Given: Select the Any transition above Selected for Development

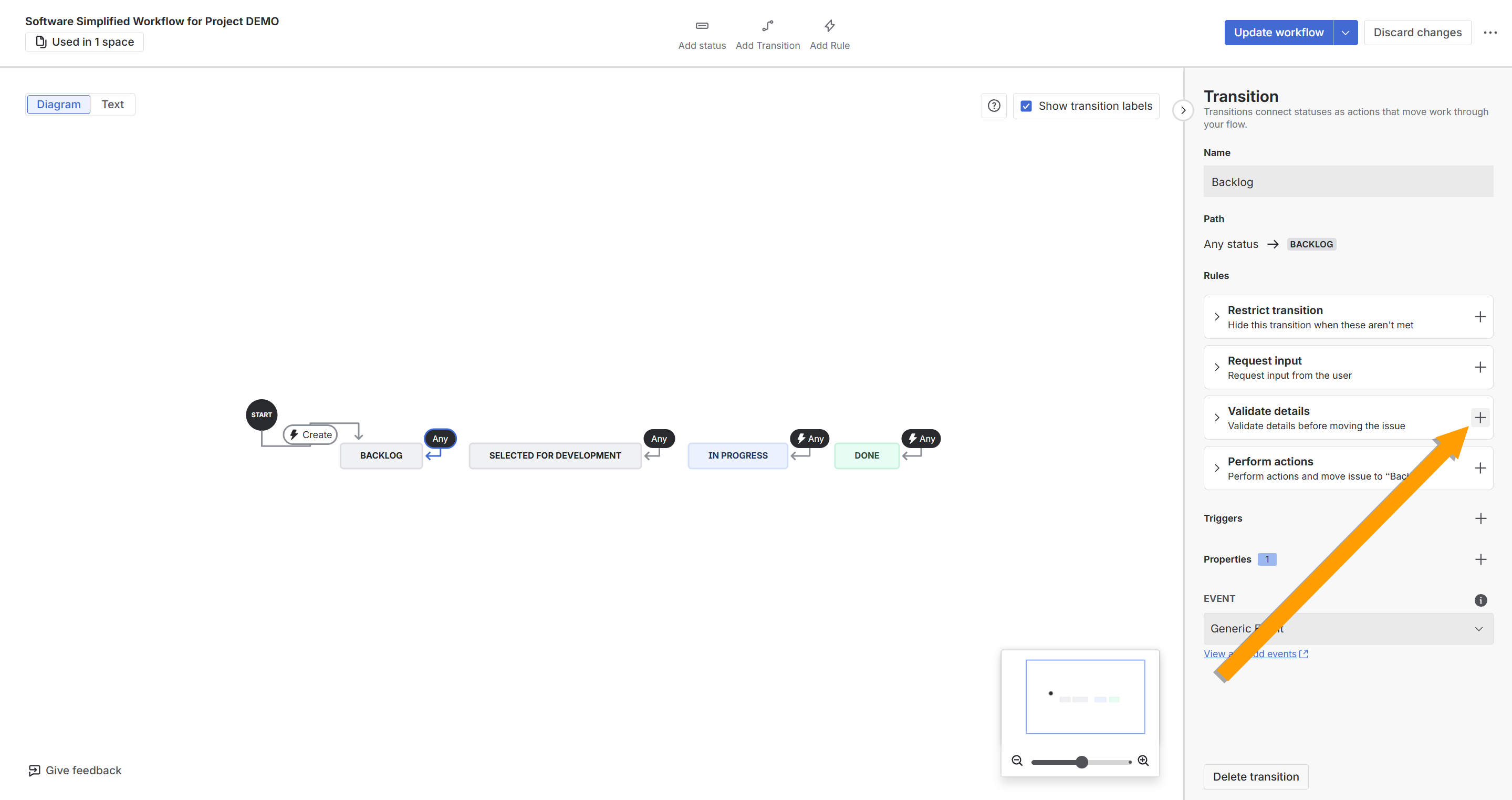Looking at the screenshot, I should (659, 439).
